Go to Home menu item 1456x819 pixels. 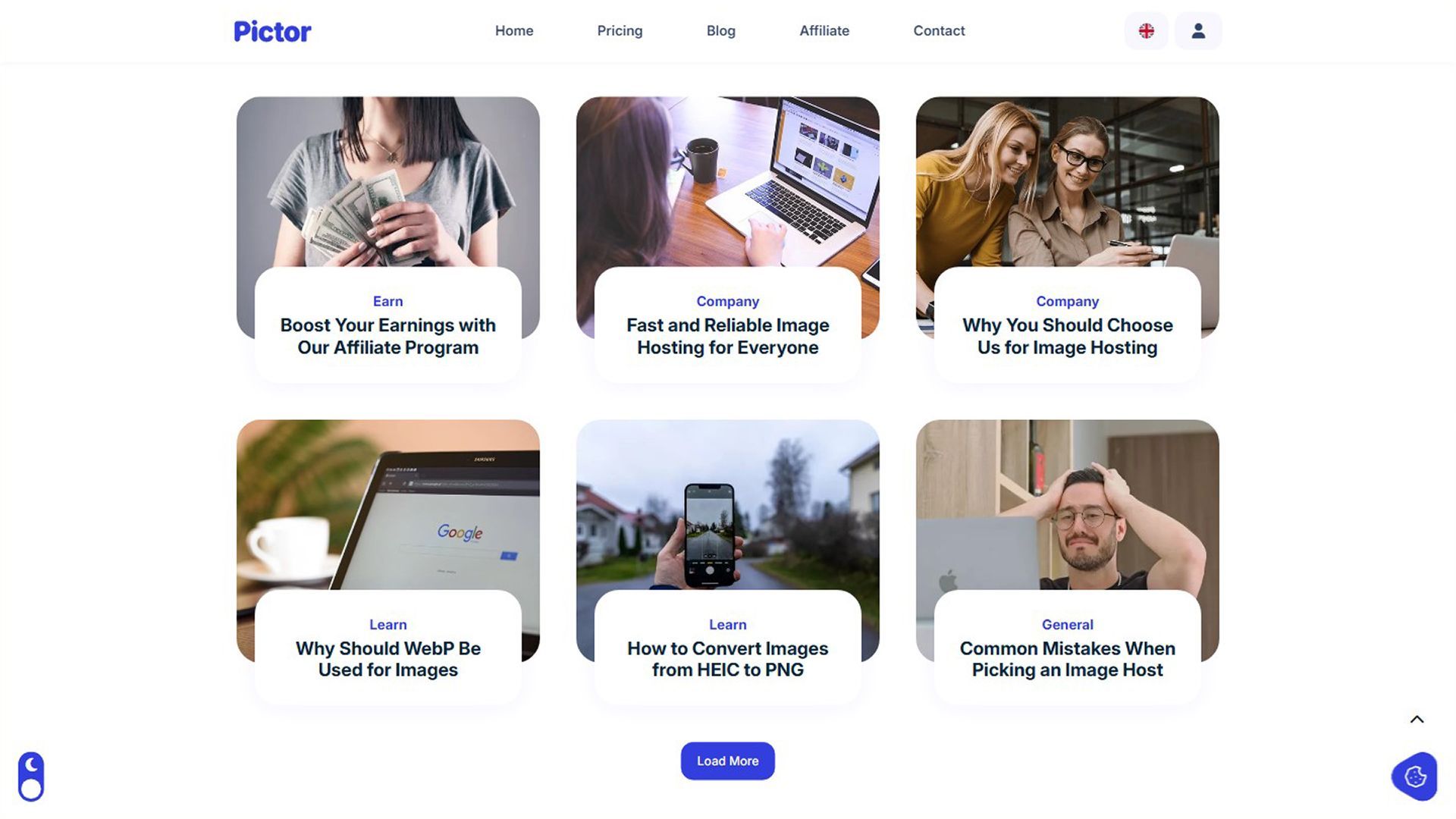(x=514, y=31)
